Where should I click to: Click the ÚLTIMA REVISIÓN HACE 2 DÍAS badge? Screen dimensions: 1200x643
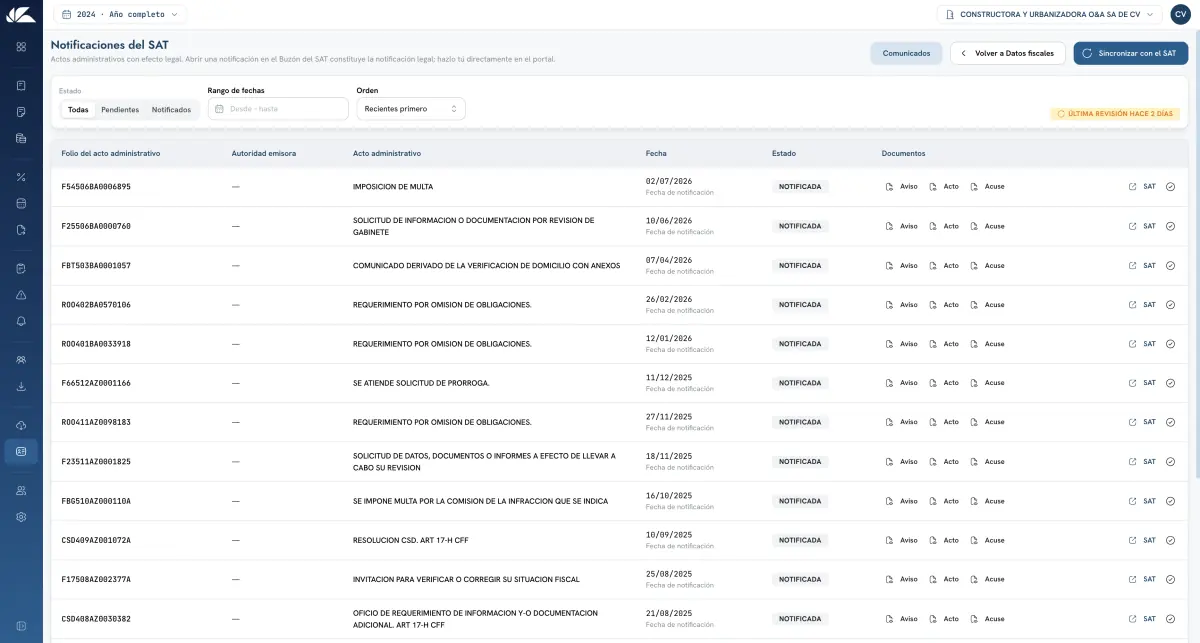point(1115,114)
